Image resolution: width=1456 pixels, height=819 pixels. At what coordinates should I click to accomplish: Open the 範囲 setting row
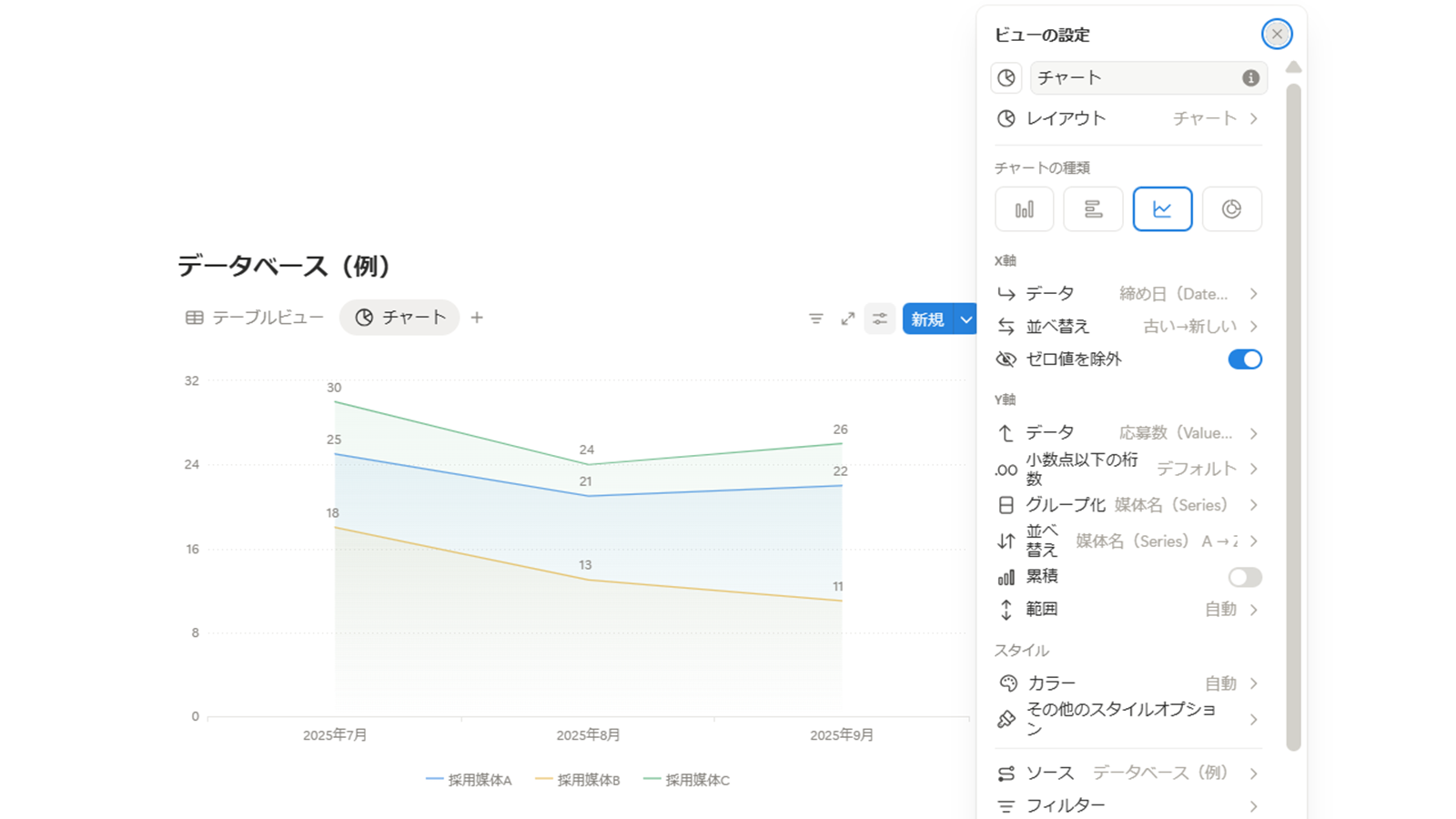tap(1127, 610)
